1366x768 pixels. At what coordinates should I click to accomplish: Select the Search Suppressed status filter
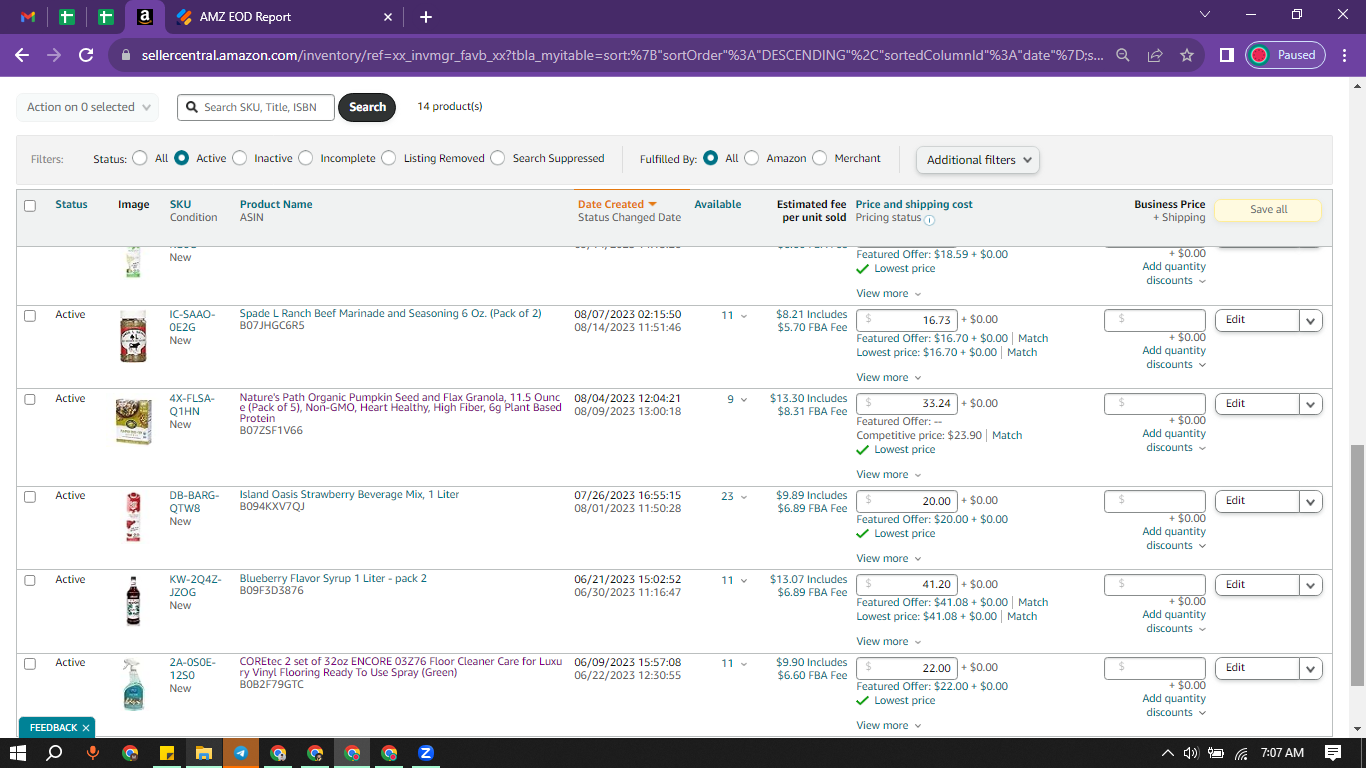[498, 158]
